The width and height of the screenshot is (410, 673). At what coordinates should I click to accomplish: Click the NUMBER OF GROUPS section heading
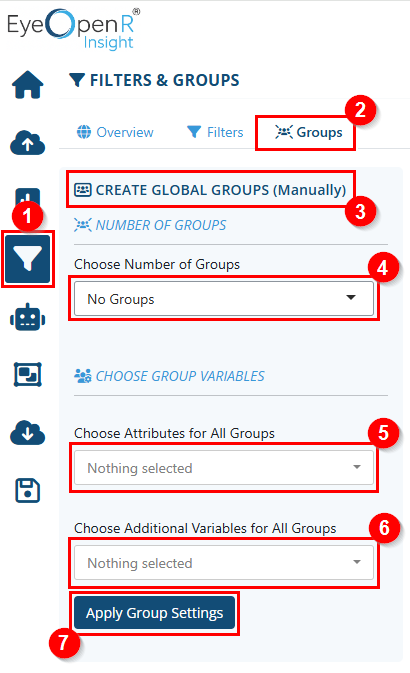point(150,225)
